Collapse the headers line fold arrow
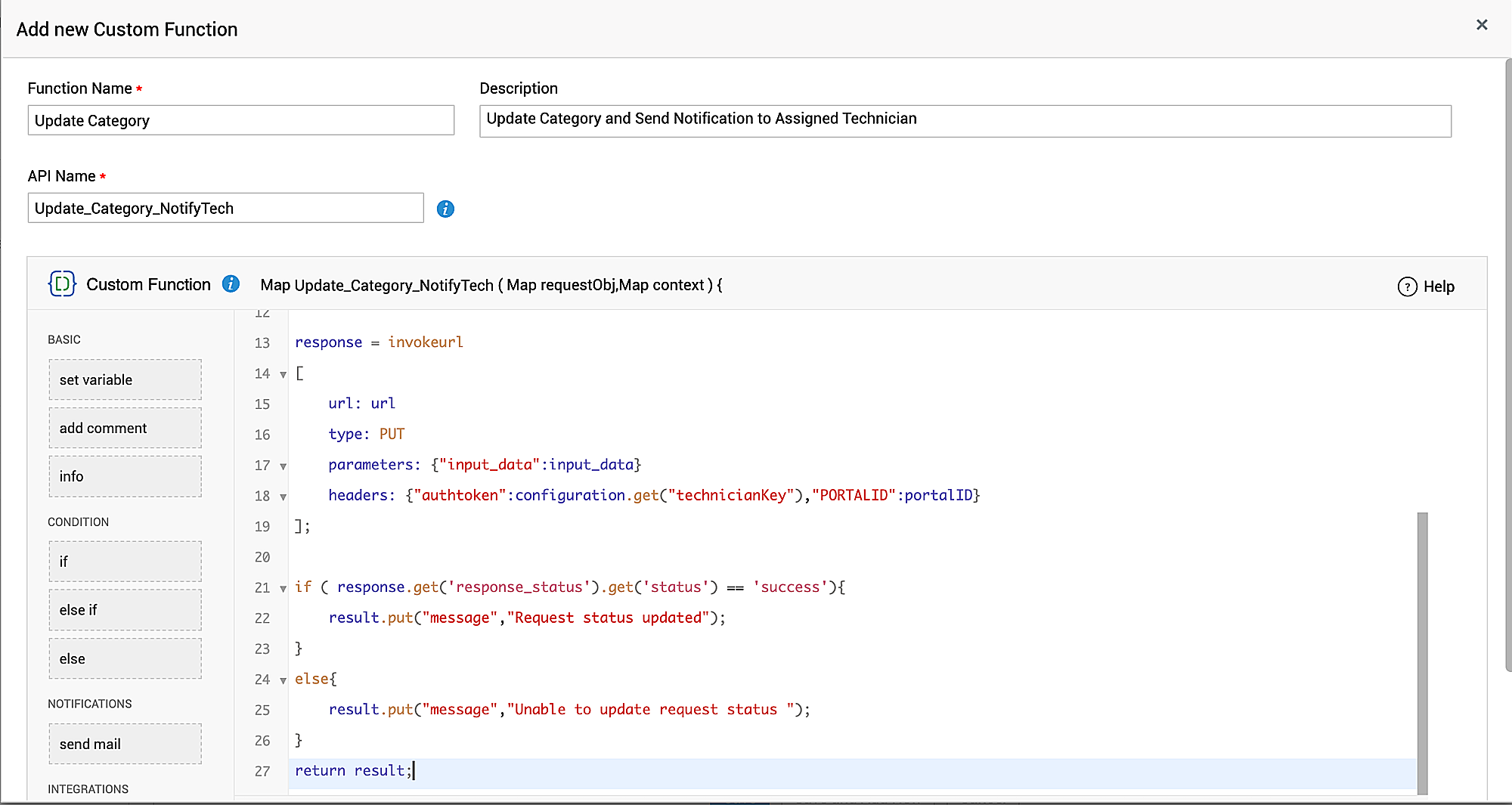The image size is (1512, 805). [x=282, y=497]
